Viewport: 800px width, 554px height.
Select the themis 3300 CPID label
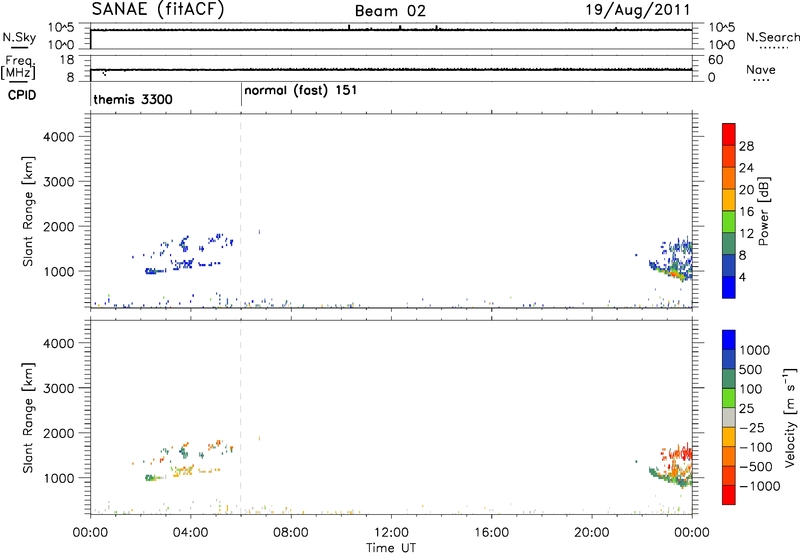(x=133, y=99)
